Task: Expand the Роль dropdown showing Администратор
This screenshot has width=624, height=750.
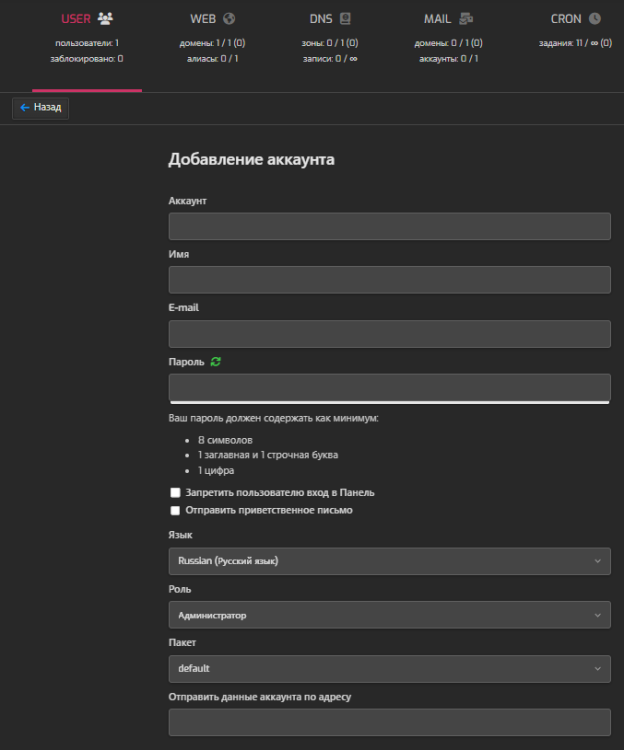Action: click(x=389, y=615)
